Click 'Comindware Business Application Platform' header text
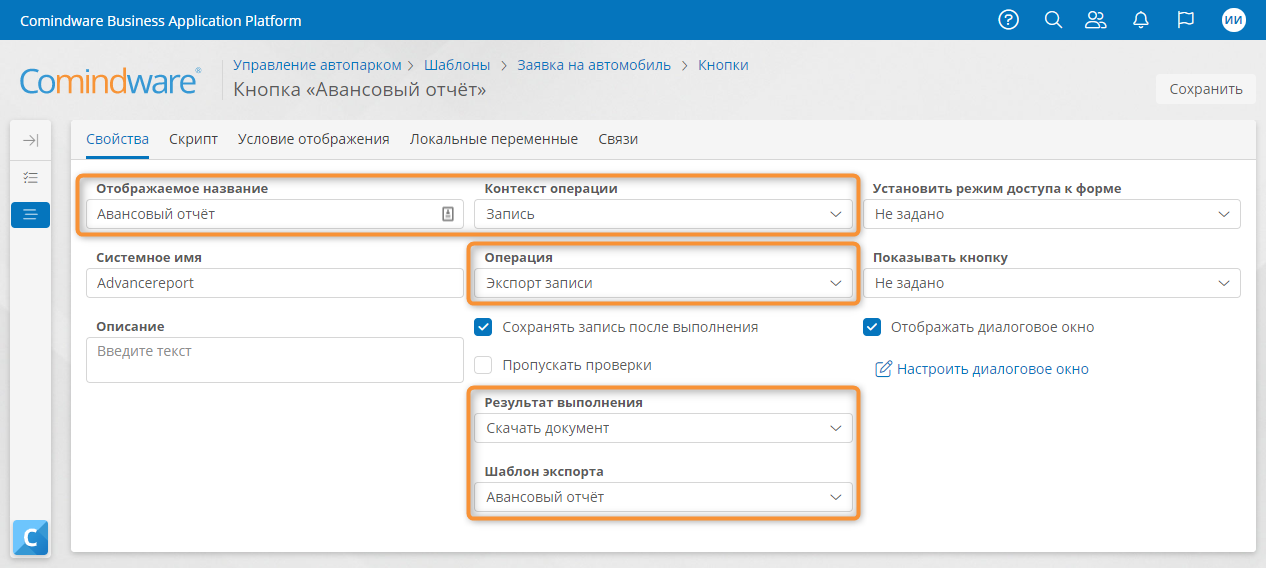The image size is (1266, 568). point(161,20)
